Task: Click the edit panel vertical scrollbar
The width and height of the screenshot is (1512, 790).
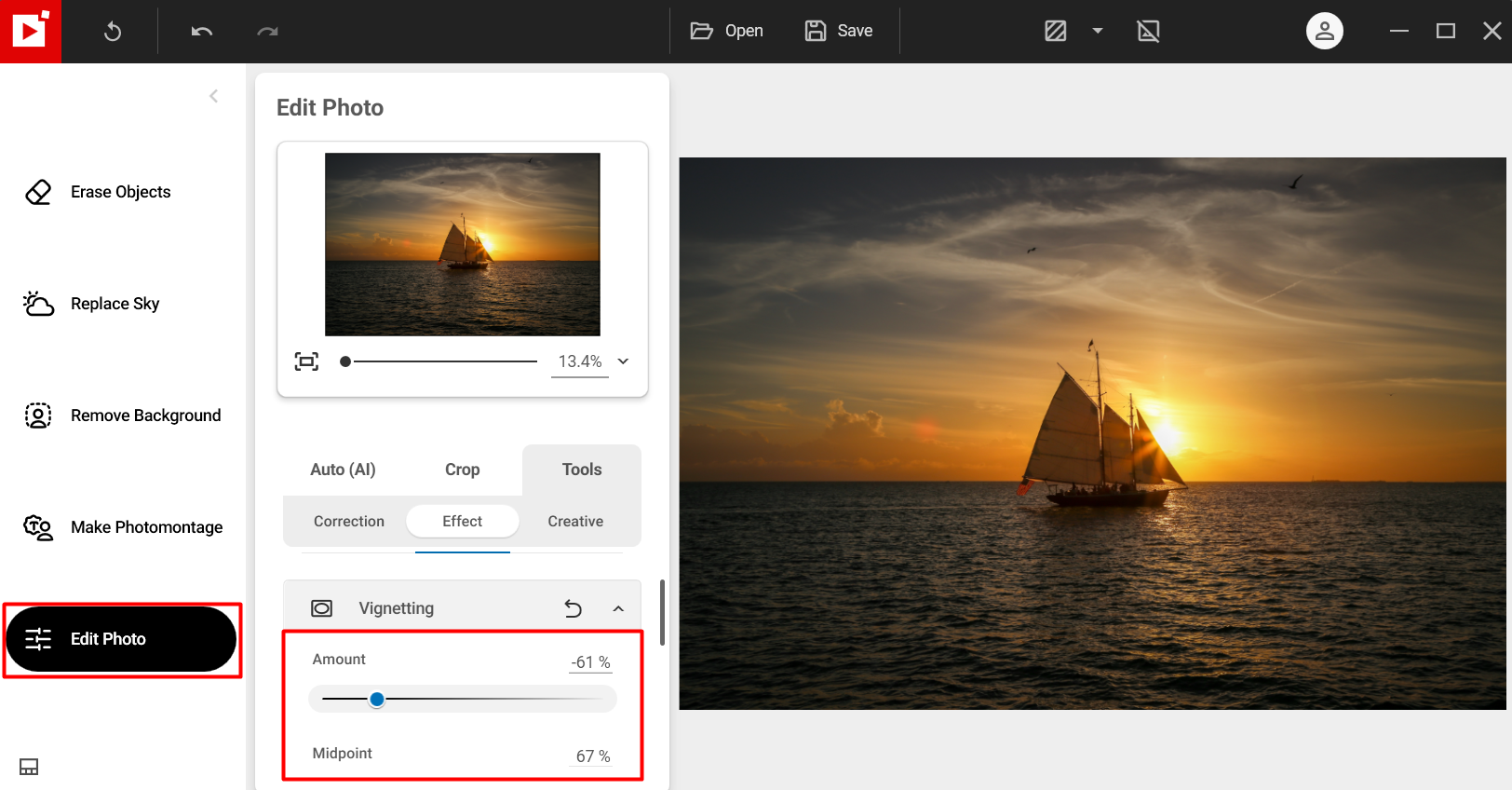Action: 662,612
